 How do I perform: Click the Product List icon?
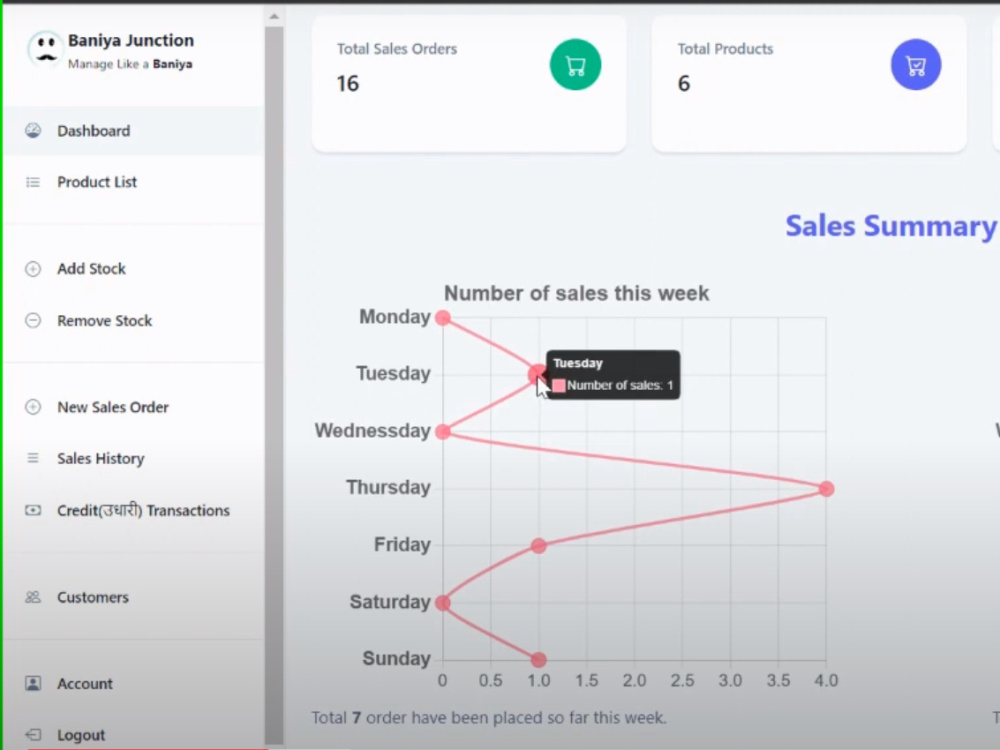point(33,182)
